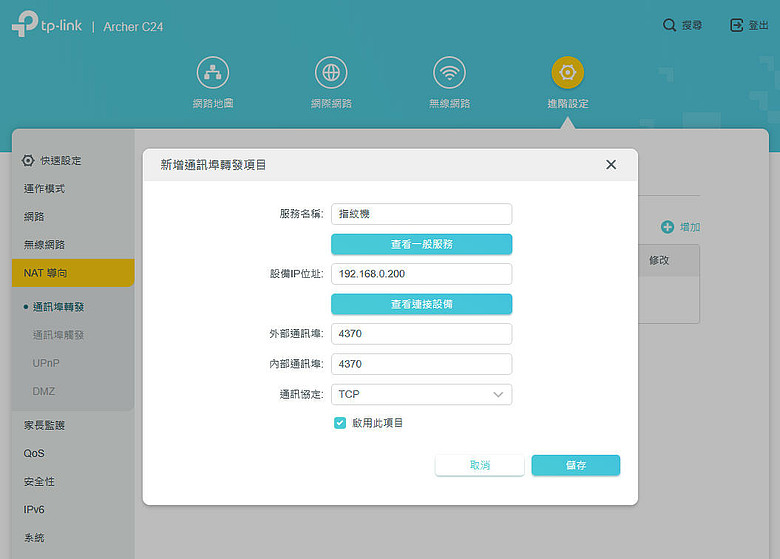The width and height of the screenshot is (780, 559).
Task: Select the 進階設定 advanced gear icon
Action: click(x=568, y=73)
